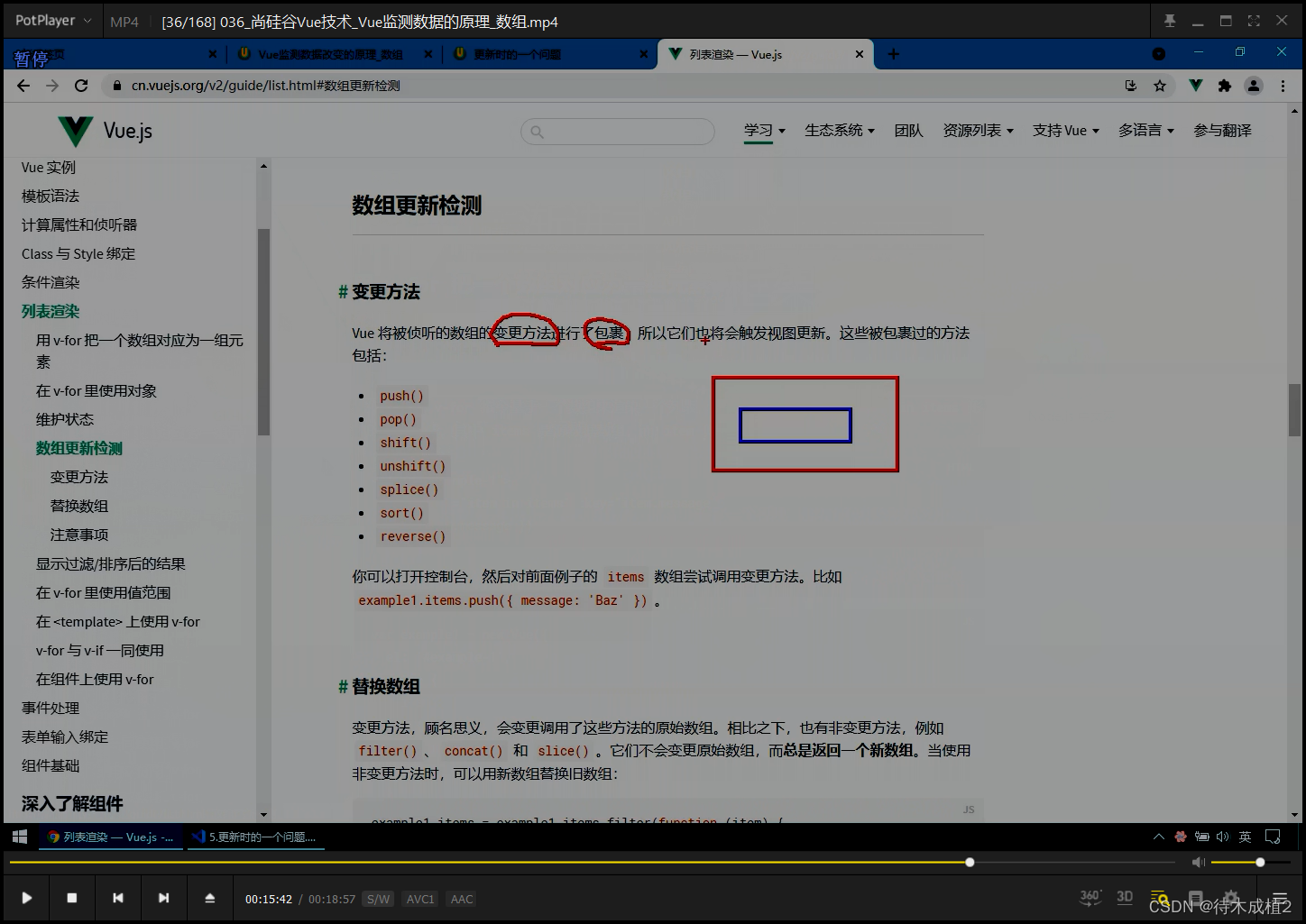
Task: Open the '事件处理' sidebar link
Action: (x=51, y=709)
